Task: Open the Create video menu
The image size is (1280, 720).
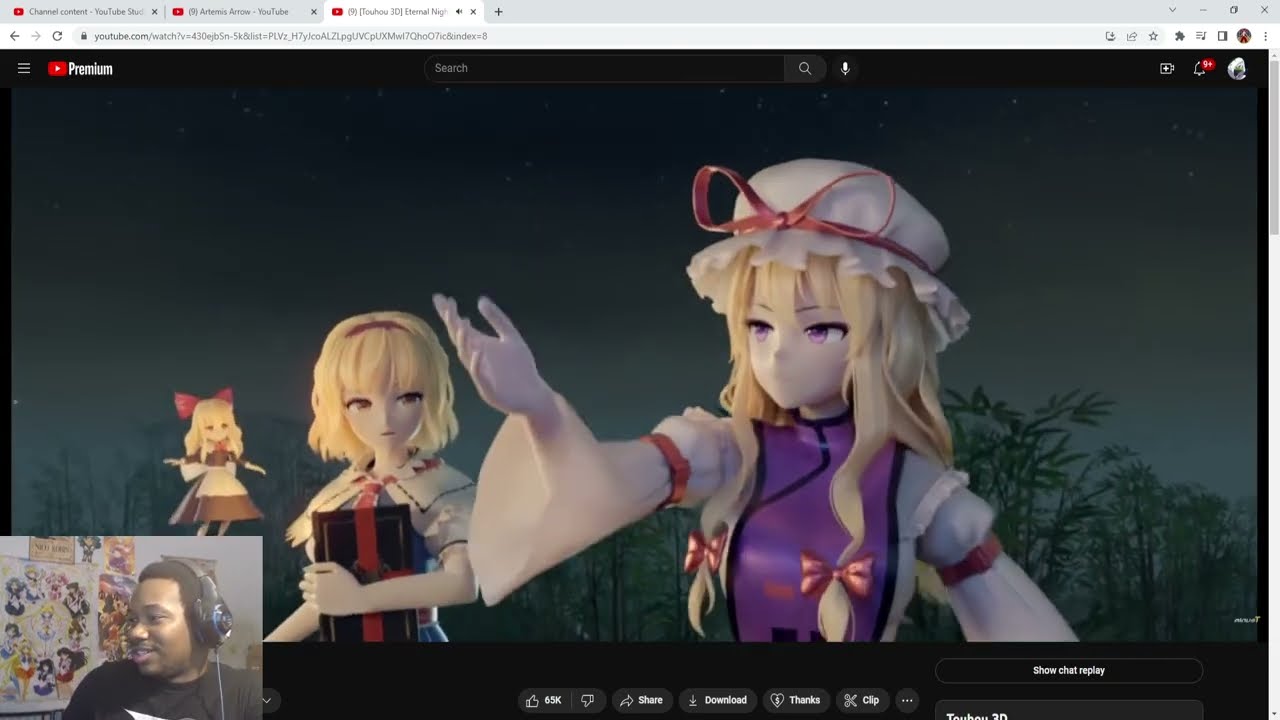Action: 1167,68
